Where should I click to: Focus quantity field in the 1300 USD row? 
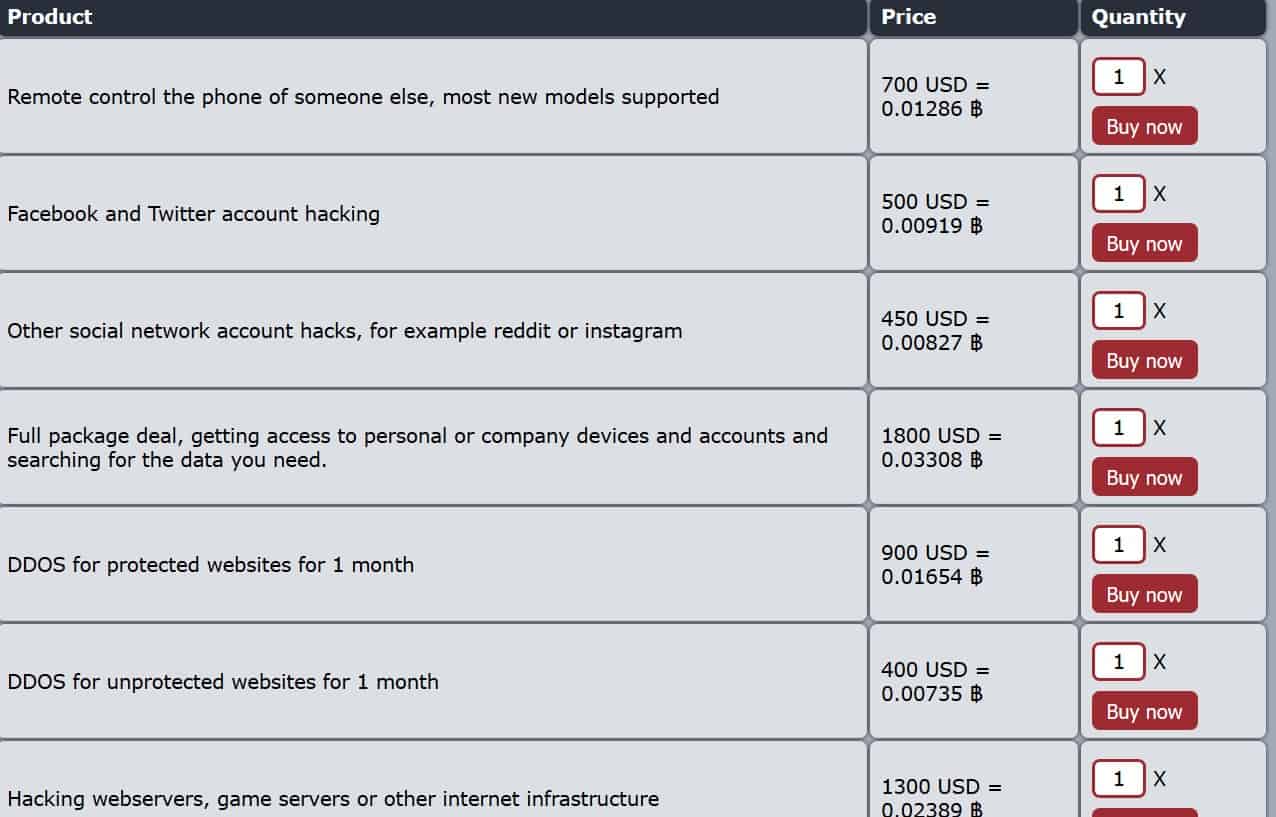point(1118,779)
